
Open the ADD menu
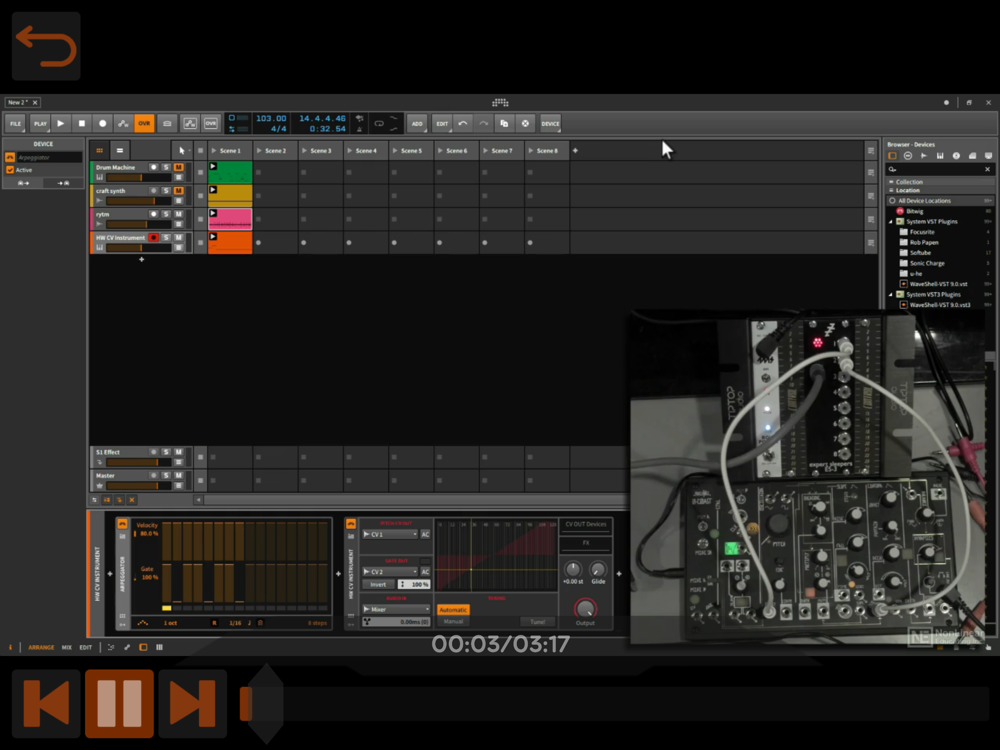click(x=416, y=123)
